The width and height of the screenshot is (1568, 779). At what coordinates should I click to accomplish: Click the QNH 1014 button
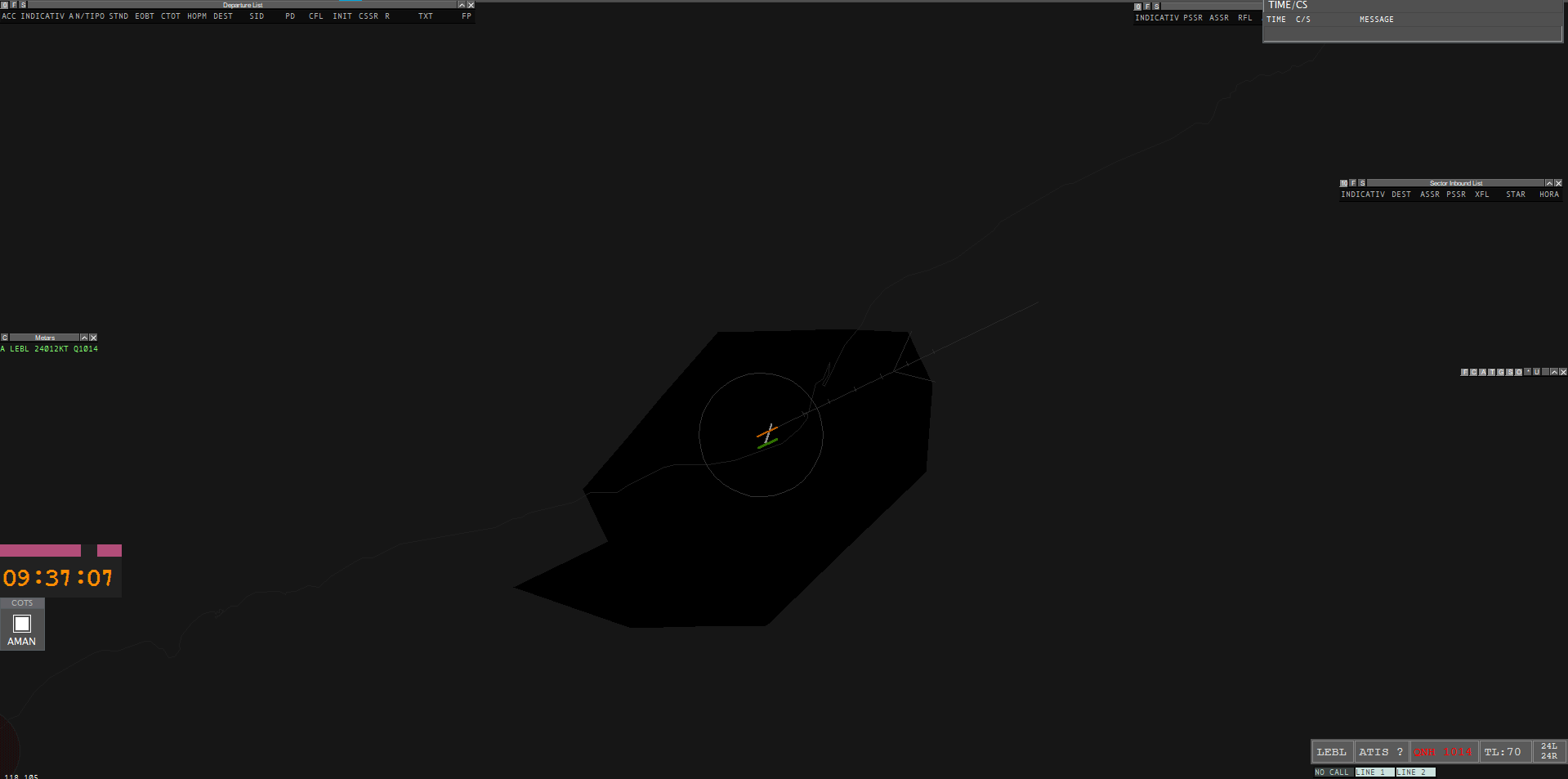coord(1443,752)
